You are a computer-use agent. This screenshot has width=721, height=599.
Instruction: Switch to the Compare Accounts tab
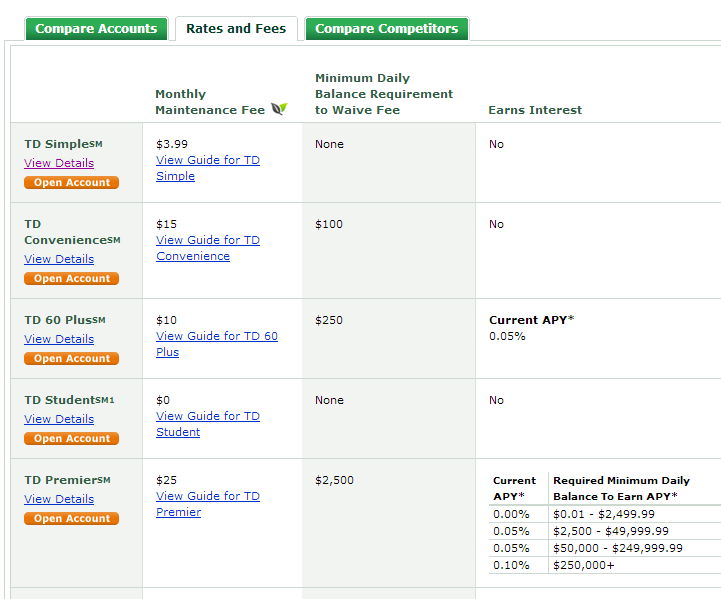[96, 29]
